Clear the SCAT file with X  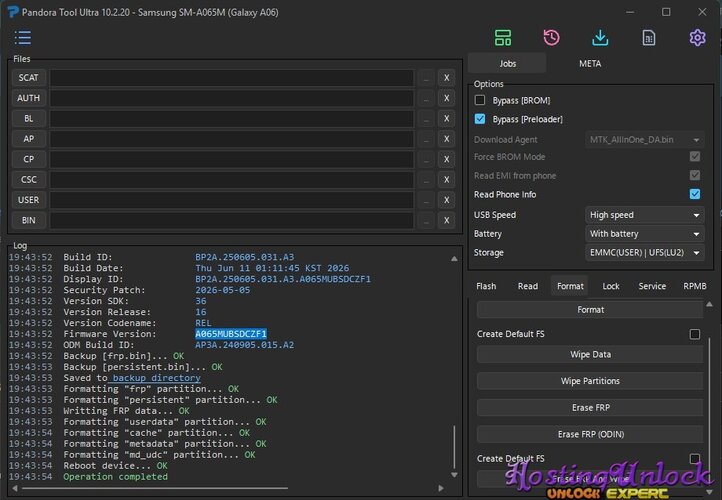(446, 78)
